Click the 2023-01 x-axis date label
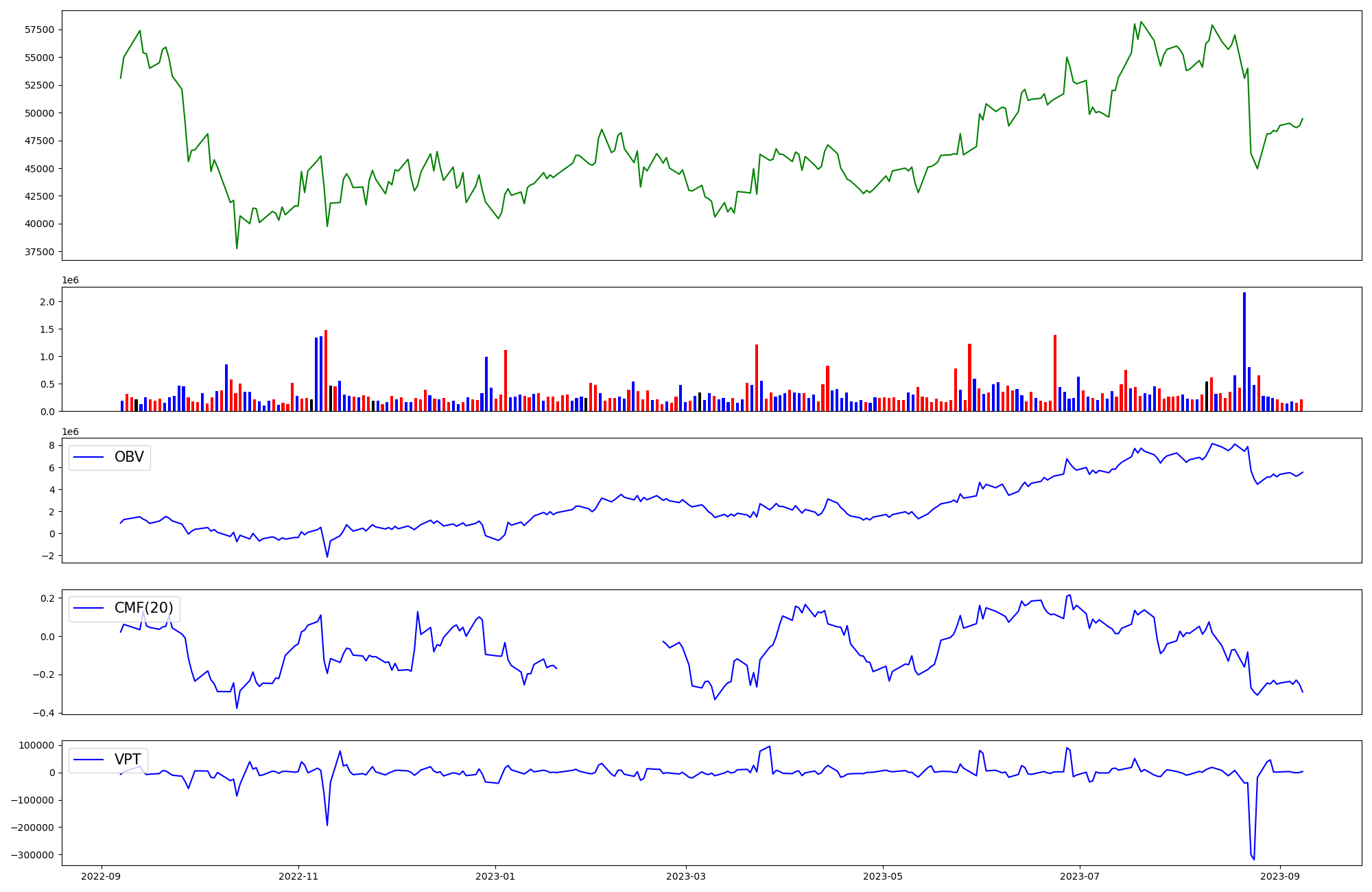The height and width of the screenshot is (892, 1372). (x=495, y=876)
